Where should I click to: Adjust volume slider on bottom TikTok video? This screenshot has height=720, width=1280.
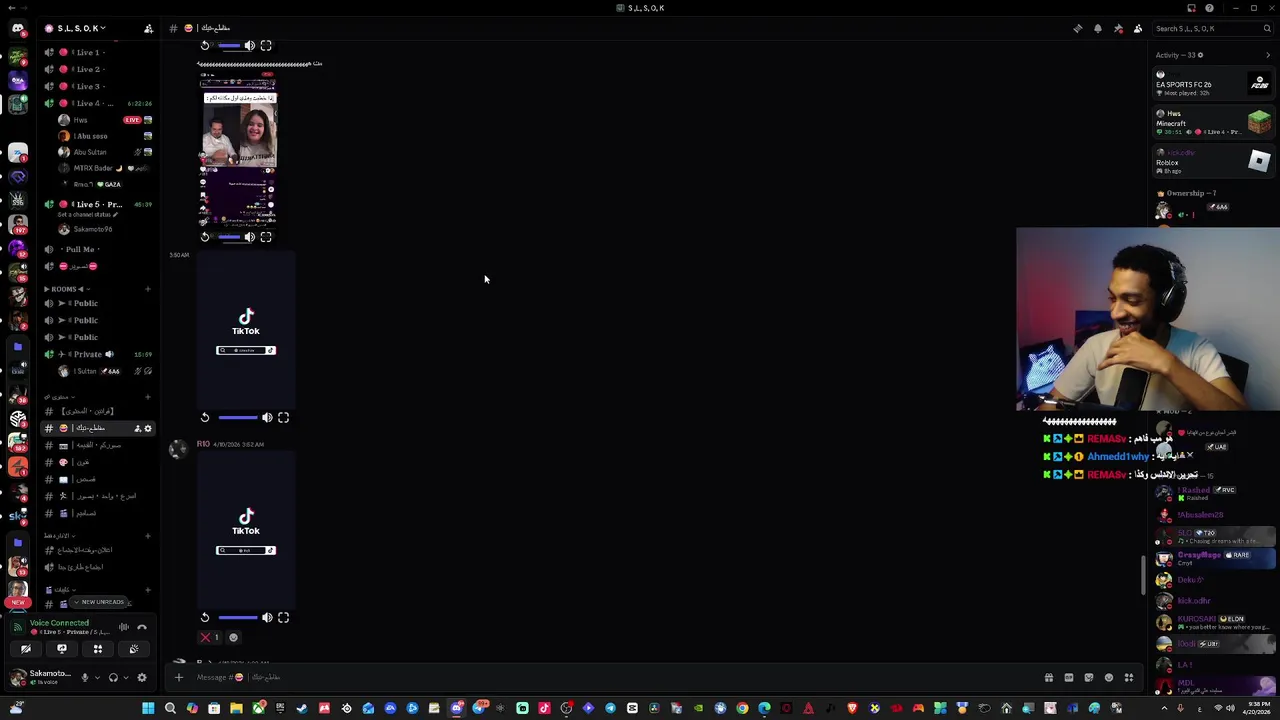pyautogui.click(x=238, y=617)
